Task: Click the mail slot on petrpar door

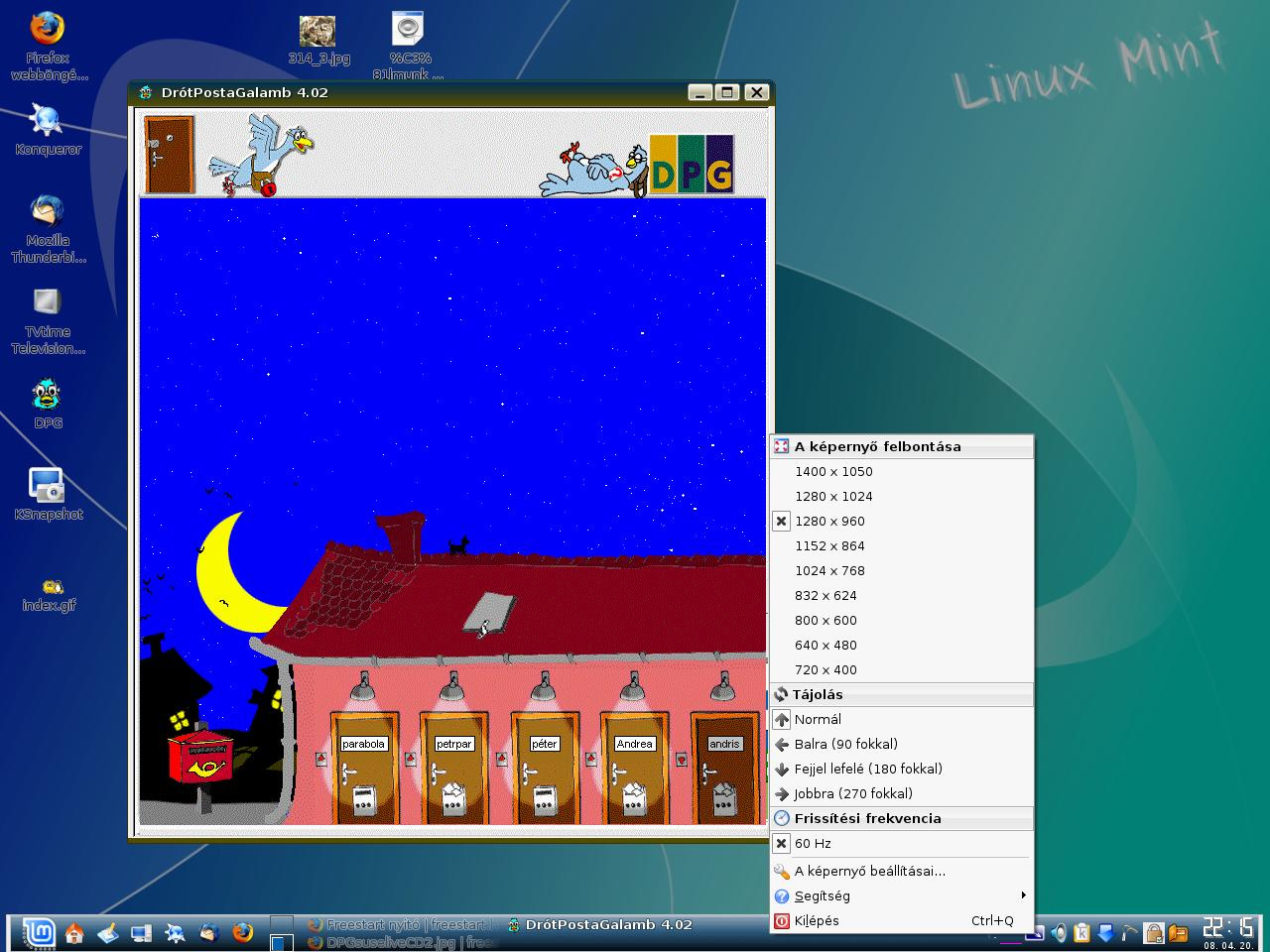Action: (454, 799)
